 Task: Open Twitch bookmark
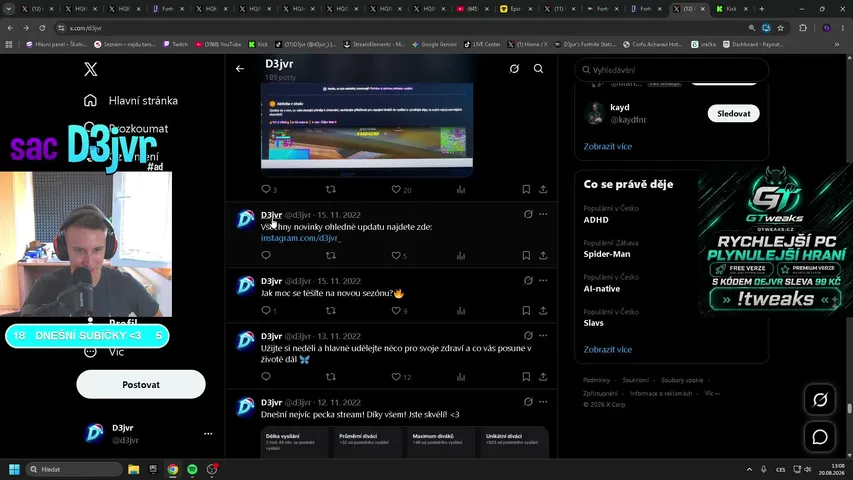[175, 44]
